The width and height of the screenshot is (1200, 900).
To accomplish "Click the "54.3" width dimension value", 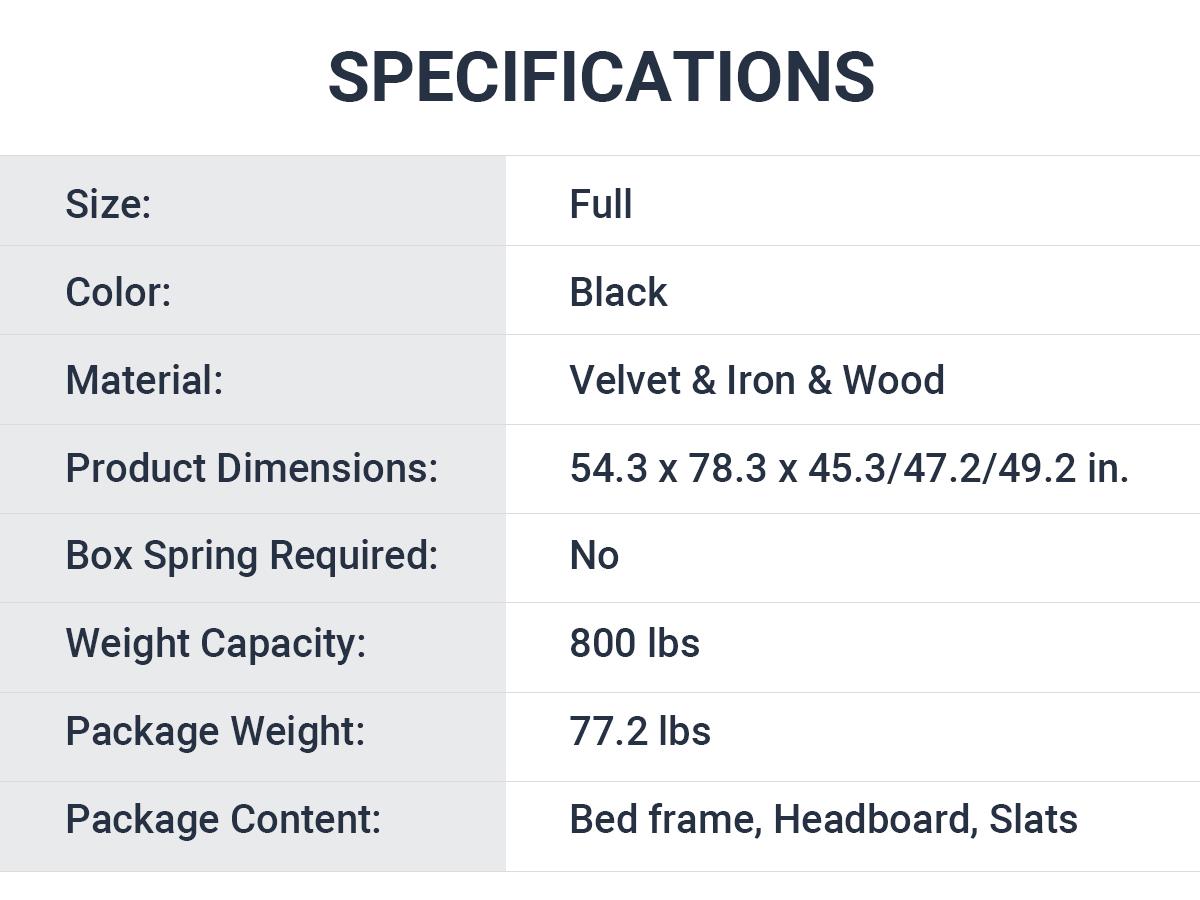I will point(608,468).
